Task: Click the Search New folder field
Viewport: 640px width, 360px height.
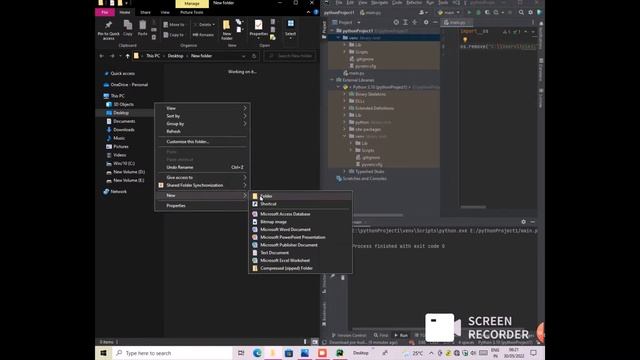Action: pyautogui.click(x=290, y=56)
